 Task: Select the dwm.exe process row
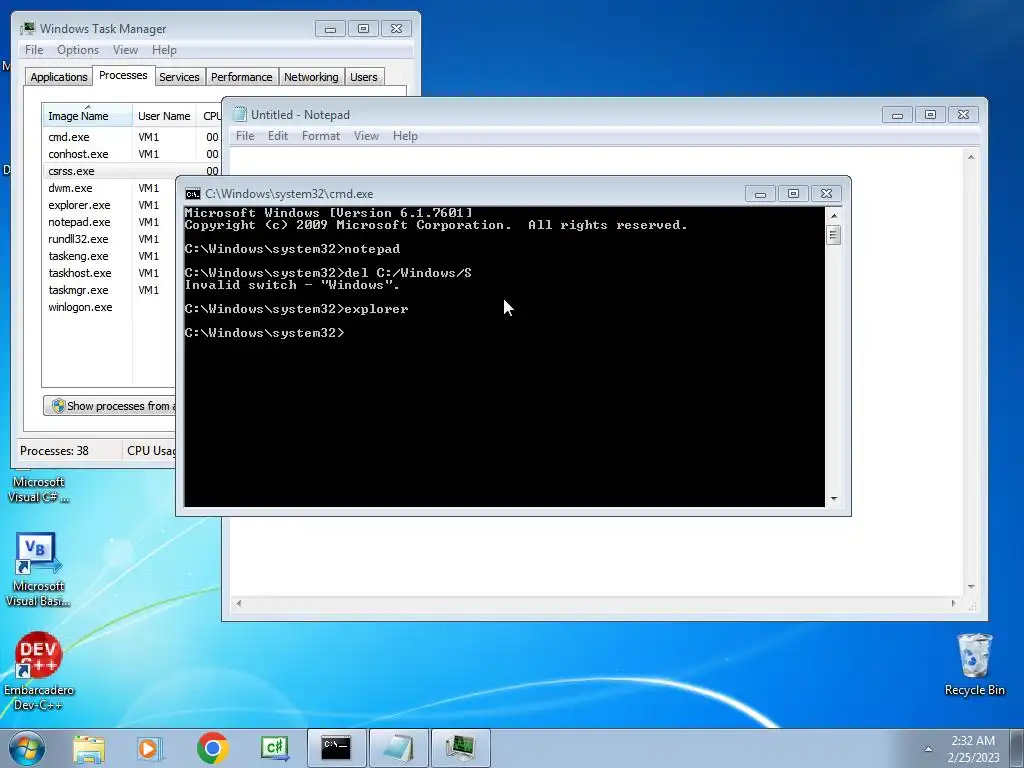(110, 188)
